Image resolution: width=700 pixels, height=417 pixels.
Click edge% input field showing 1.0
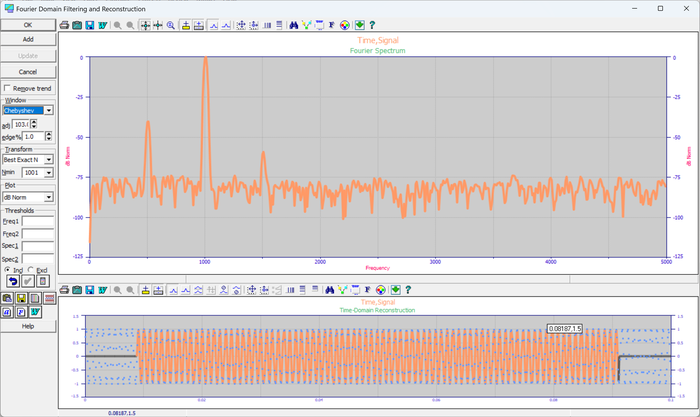click(33, 137)
